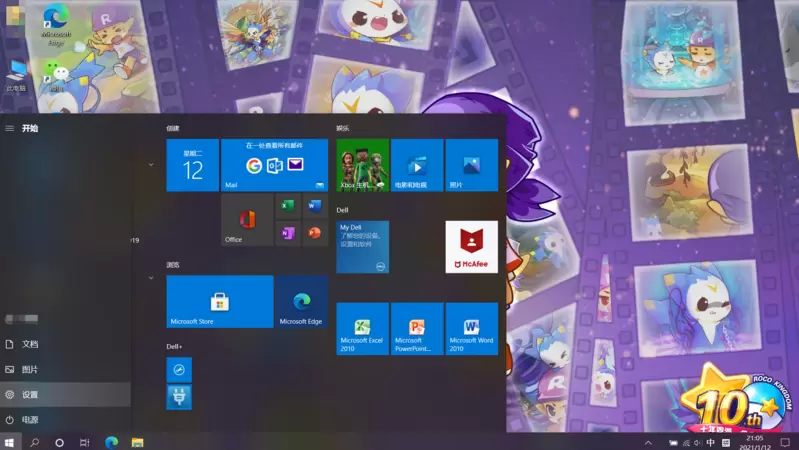The width and height of the screenshot is (799, 450).
Task: Open 设置 settings in start menu
Action: [65, 394]
